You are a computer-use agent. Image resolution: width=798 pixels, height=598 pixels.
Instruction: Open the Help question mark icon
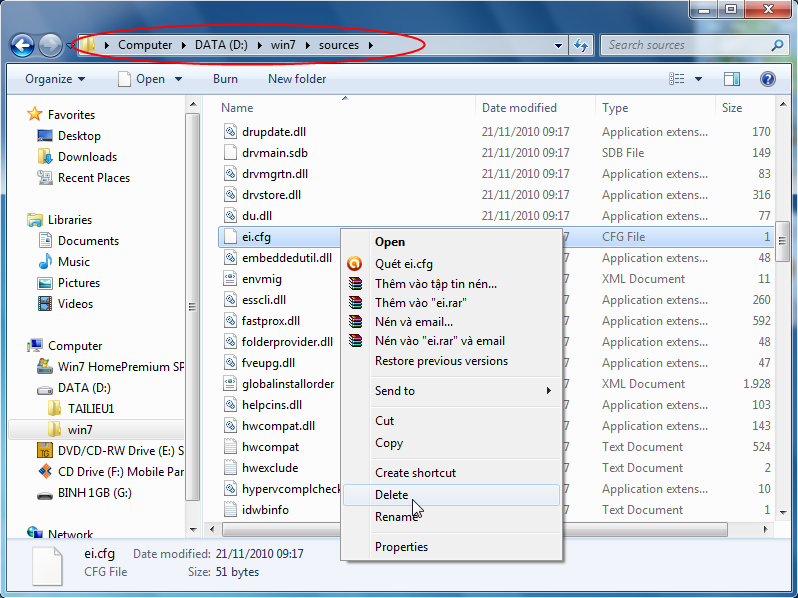767,79
